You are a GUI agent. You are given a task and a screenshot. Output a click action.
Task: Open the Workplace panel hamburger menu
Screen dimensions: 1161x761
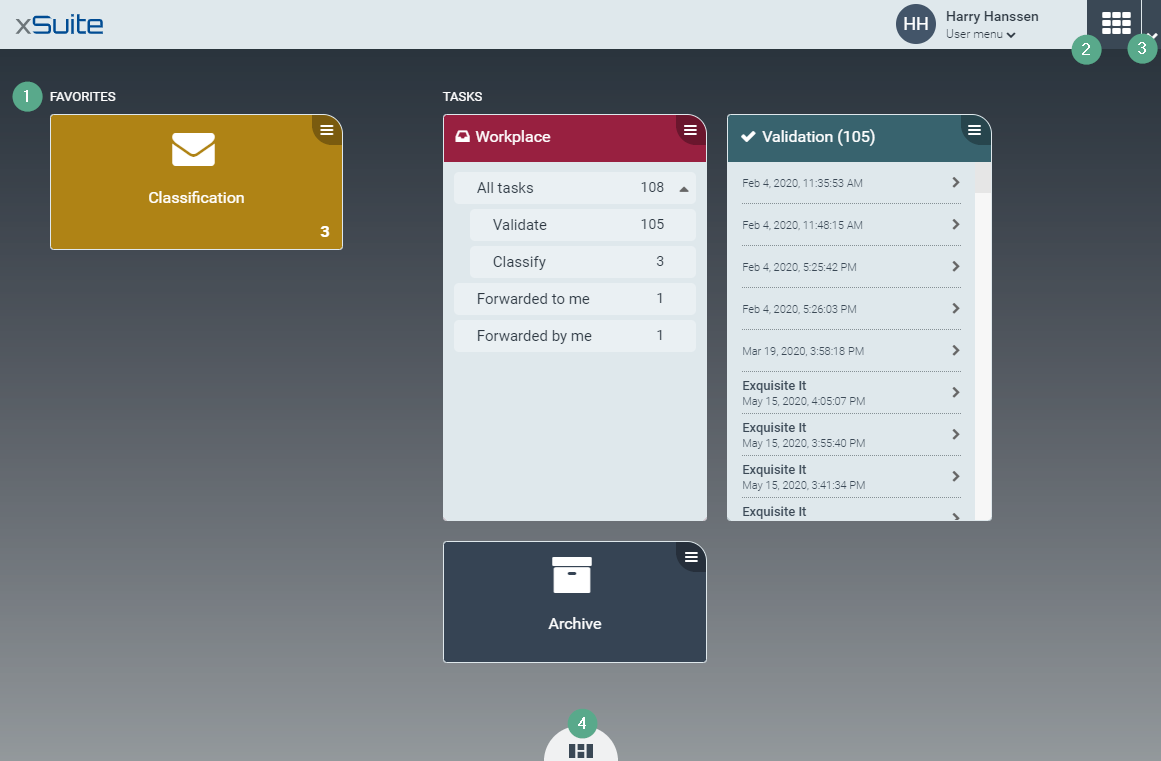[690, 129]
